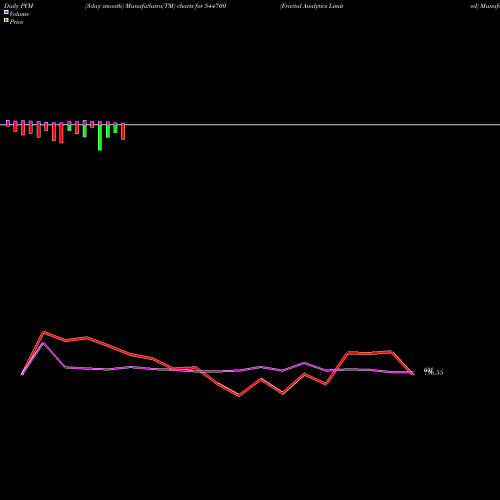Image resolution: width=500 pixels, height=500 pixels.
Task: Click the price value label at line end
Action: tap(434, 373)
